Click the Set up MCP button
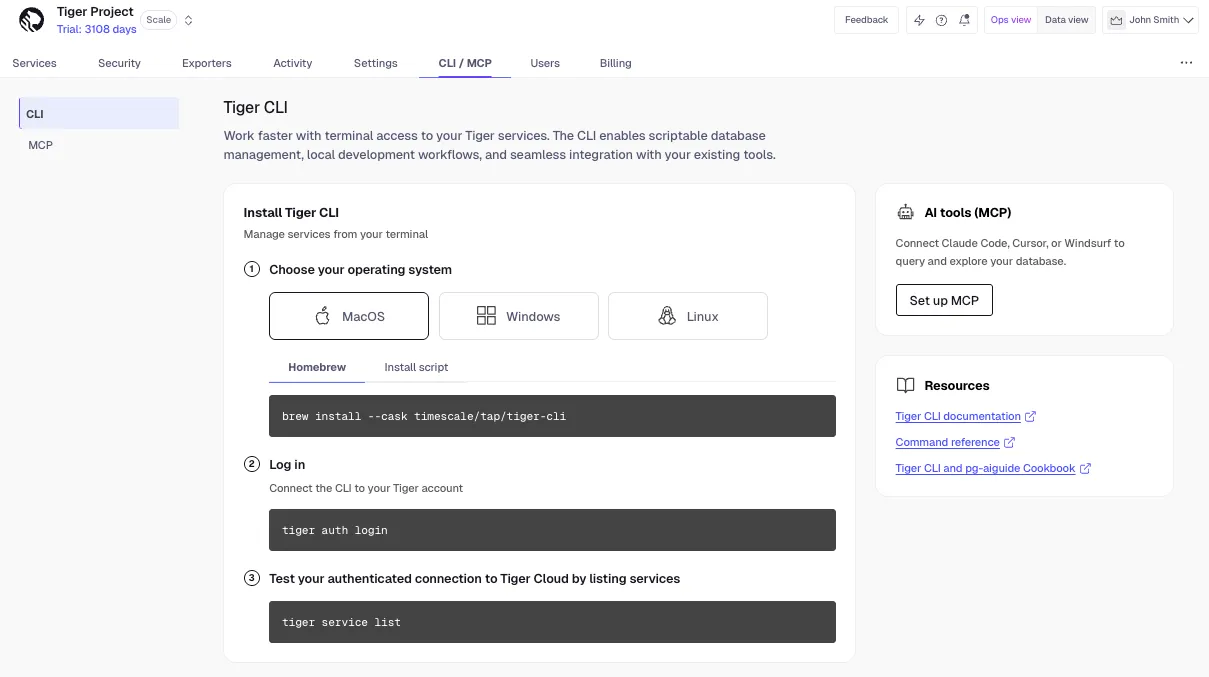The height and width of the screenshot is (677, 1209). click(944, 300)
